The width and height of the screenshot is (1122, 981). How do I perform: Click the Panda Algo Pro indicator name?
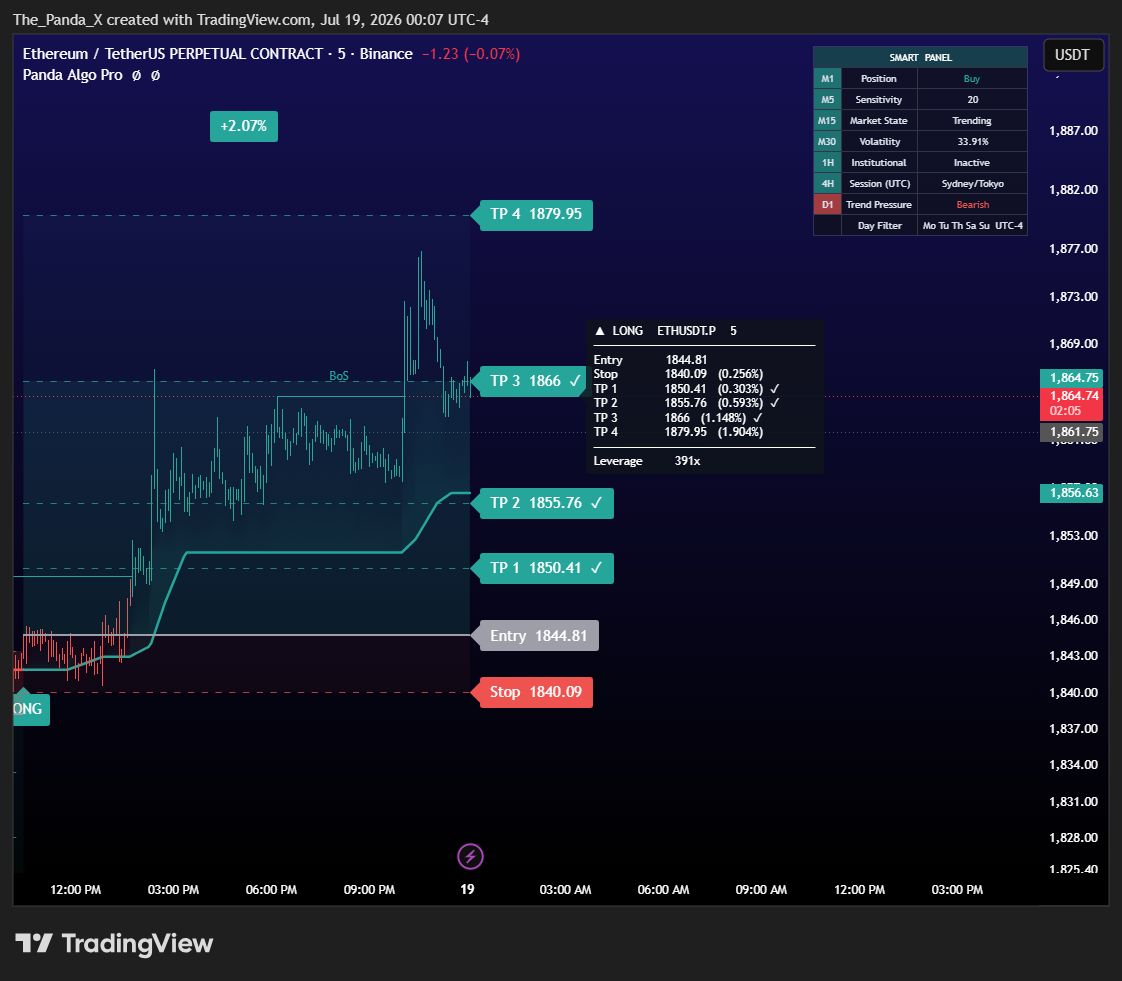point(72,75)
